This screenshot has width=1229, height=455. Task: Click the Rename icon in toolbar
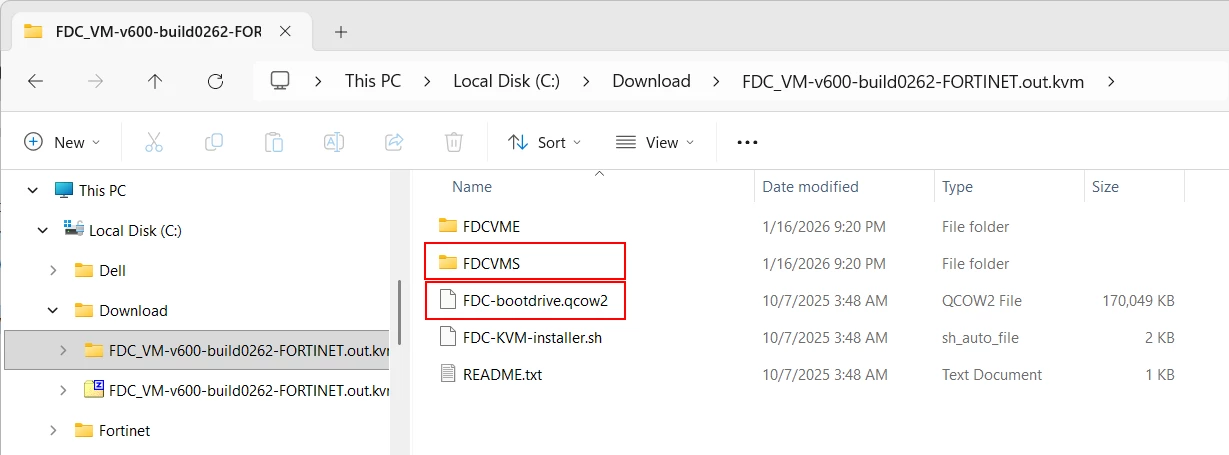(334, 142)
